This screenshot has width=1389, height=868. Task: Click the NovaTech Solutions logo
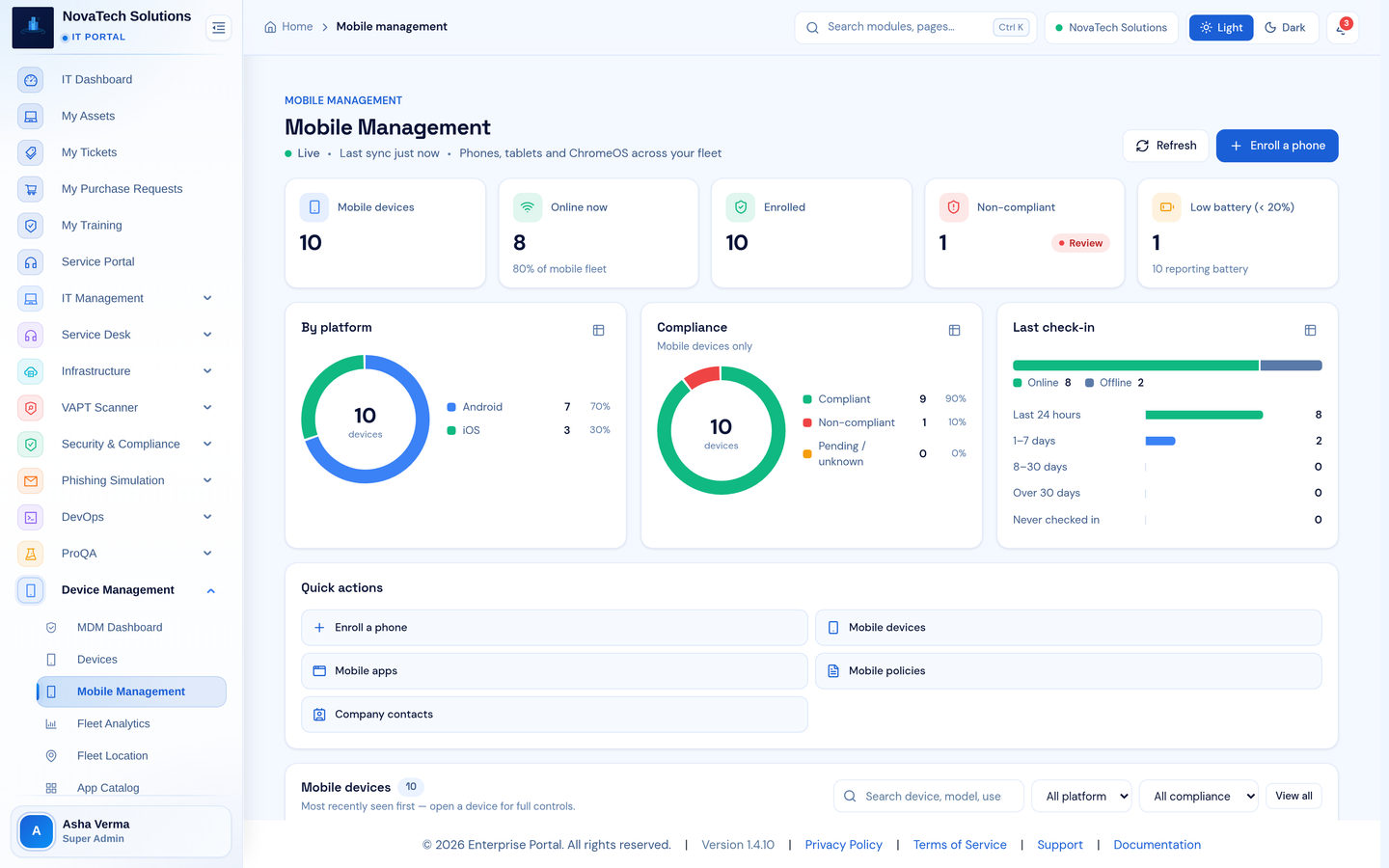click(x=33, y=27)
